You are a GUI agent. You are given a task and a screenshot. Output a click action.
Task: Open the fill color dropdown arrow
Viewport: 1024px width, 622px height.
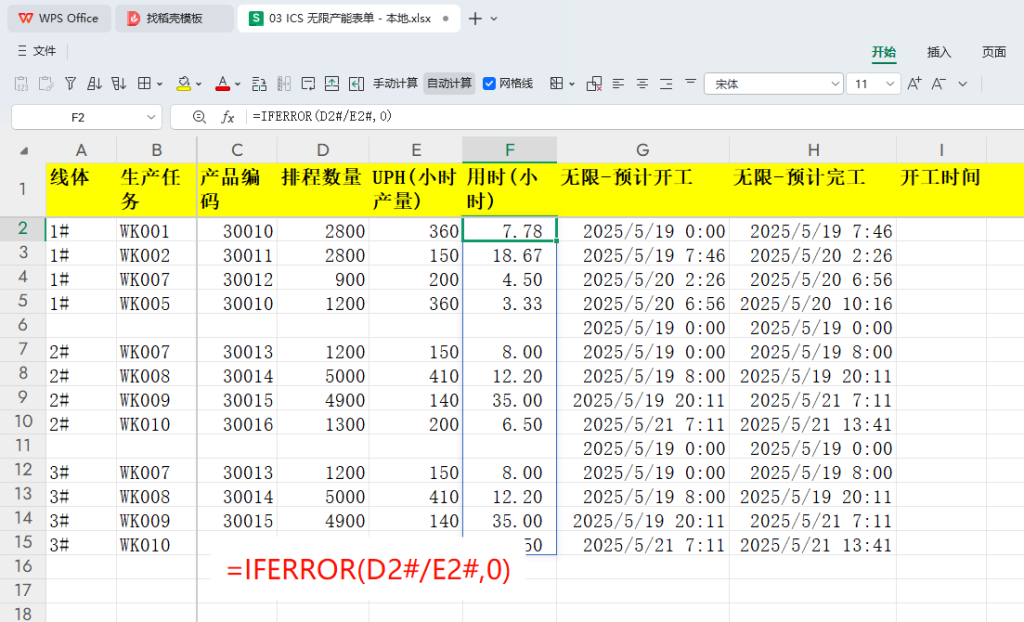coord(199,84)
